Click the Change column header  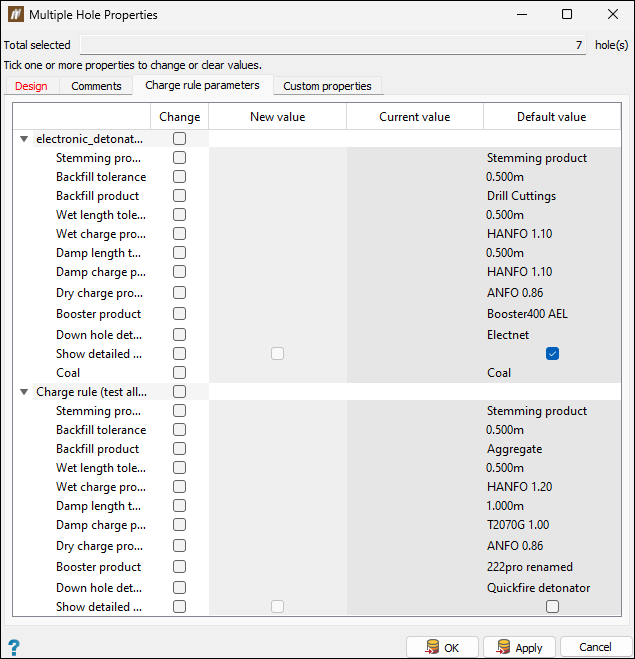pos(179,117)
